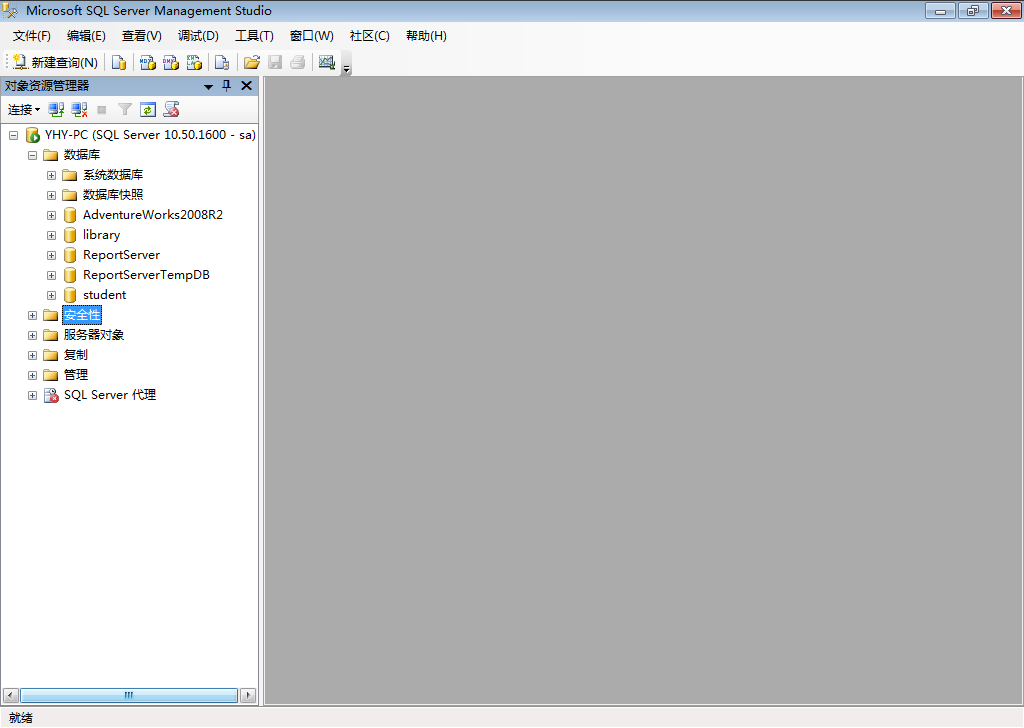
Task: Expand the AdventureWorks2008R2 database
Action: tap(51, 215)
